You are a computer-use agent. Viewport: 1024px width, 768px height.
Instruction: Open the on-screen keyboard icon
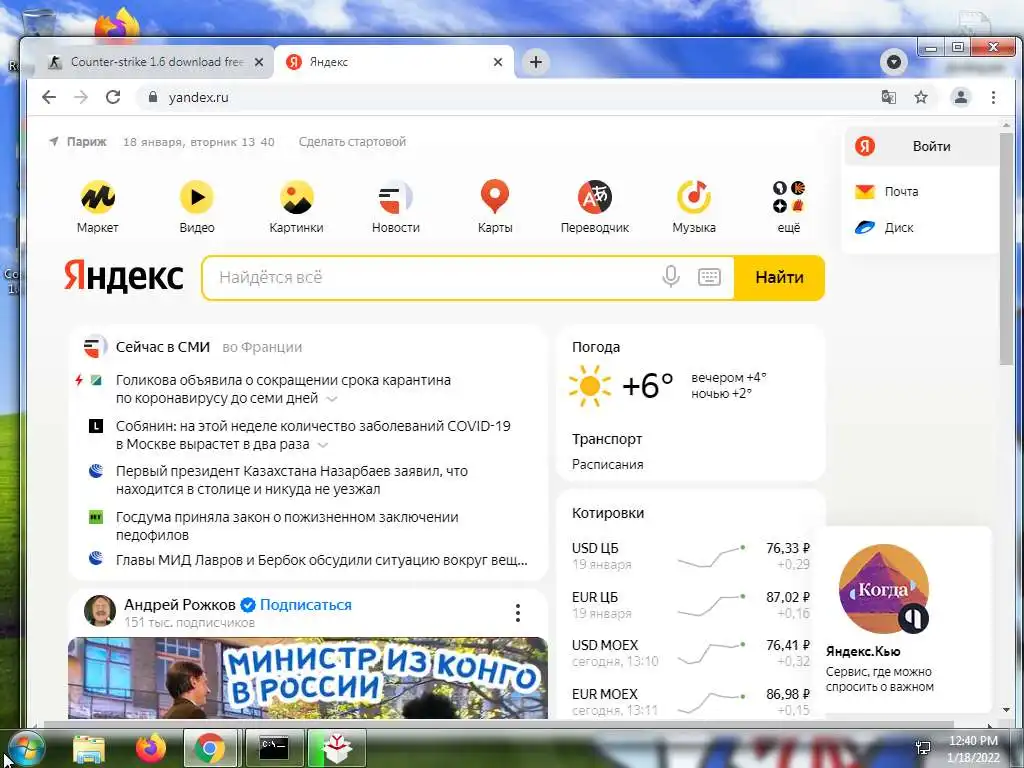[x=709, y=277]
